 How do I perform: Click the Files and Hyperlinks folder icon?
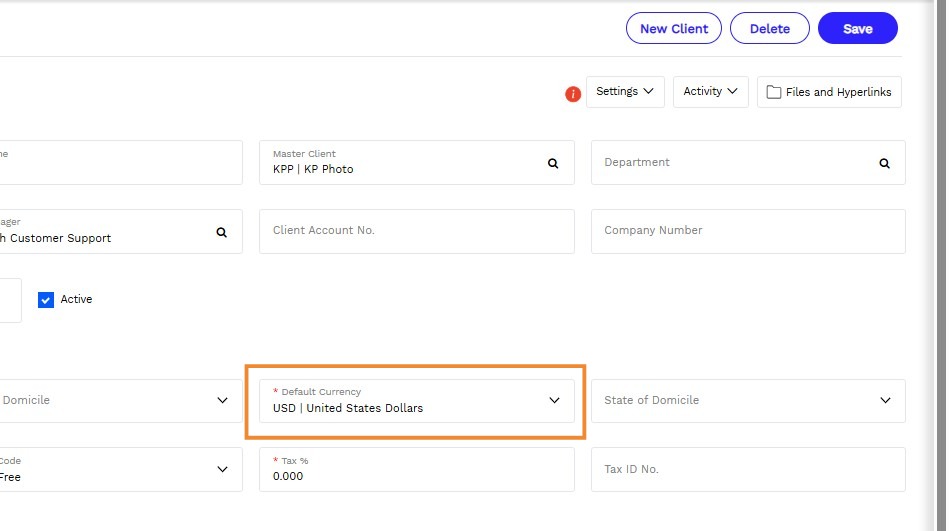[x=773, y=92]
